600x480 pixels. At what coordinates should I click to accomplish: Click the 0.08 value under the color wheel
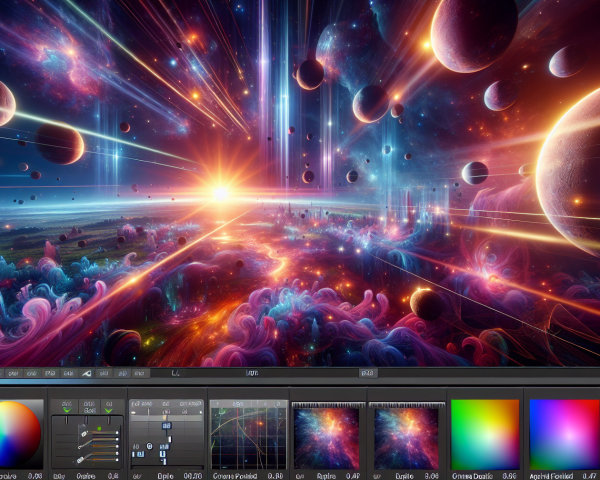coord(36,474)
